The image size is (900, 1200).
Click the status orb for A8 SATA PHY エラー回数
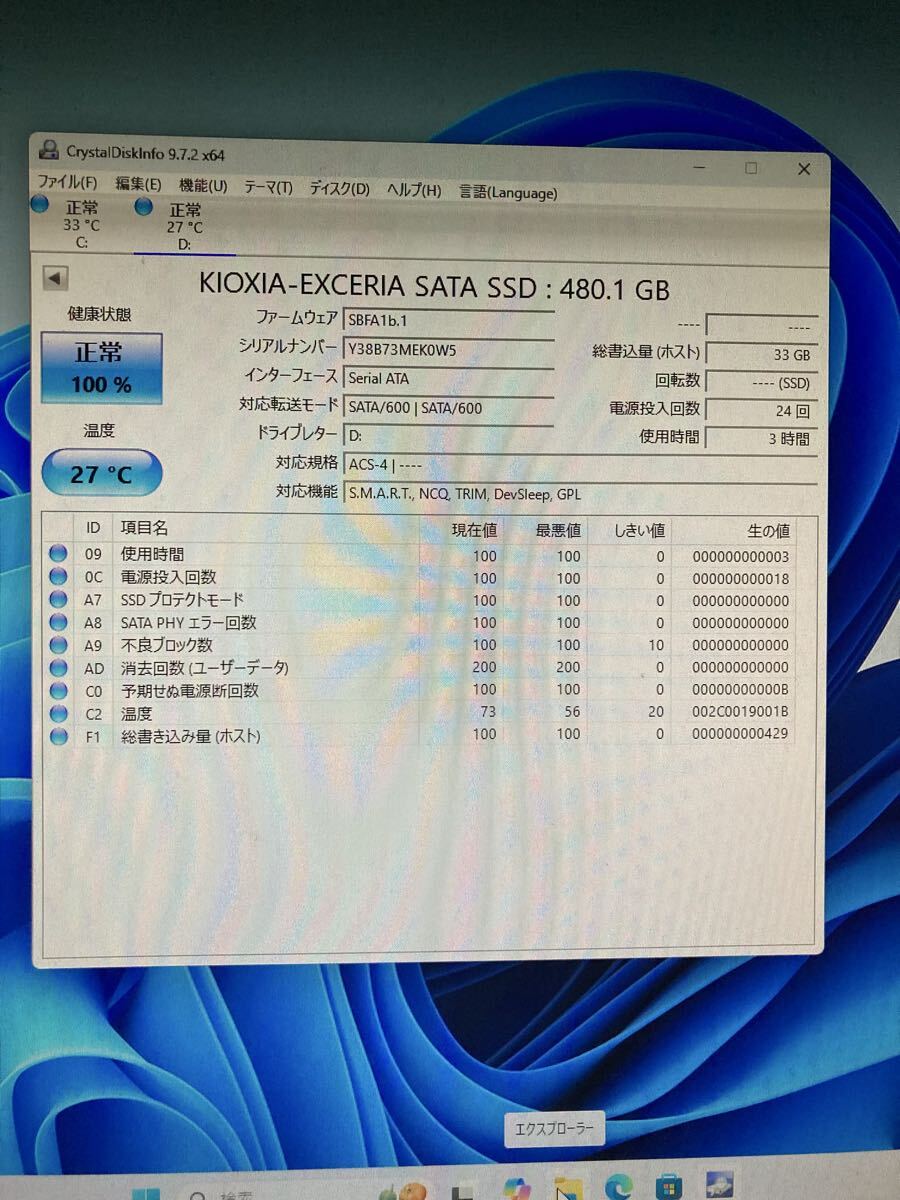click(x=58, y=623)
